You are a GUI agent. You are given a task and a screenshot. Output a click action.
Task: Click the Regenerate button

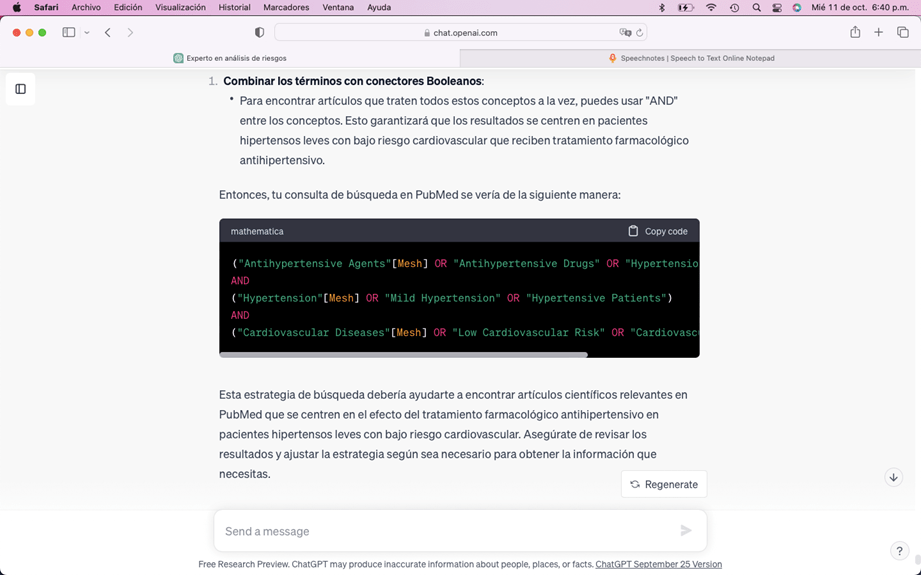664,484
